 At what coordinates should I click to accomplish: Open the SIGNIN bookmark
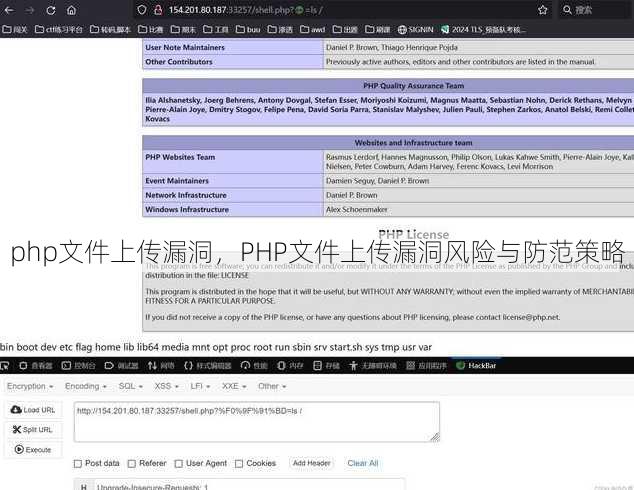click(x=416, y=30)
